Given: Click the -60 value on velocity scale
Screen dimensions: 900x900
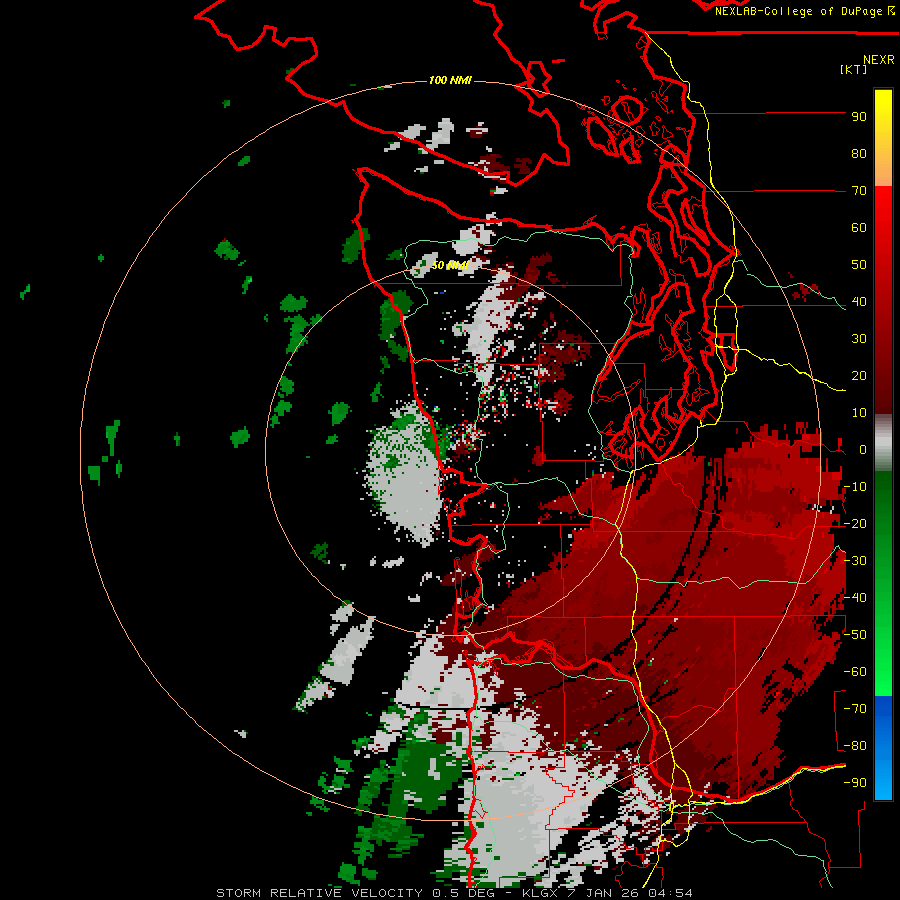Looking at the screenshot, I should (x=855, y=672).
